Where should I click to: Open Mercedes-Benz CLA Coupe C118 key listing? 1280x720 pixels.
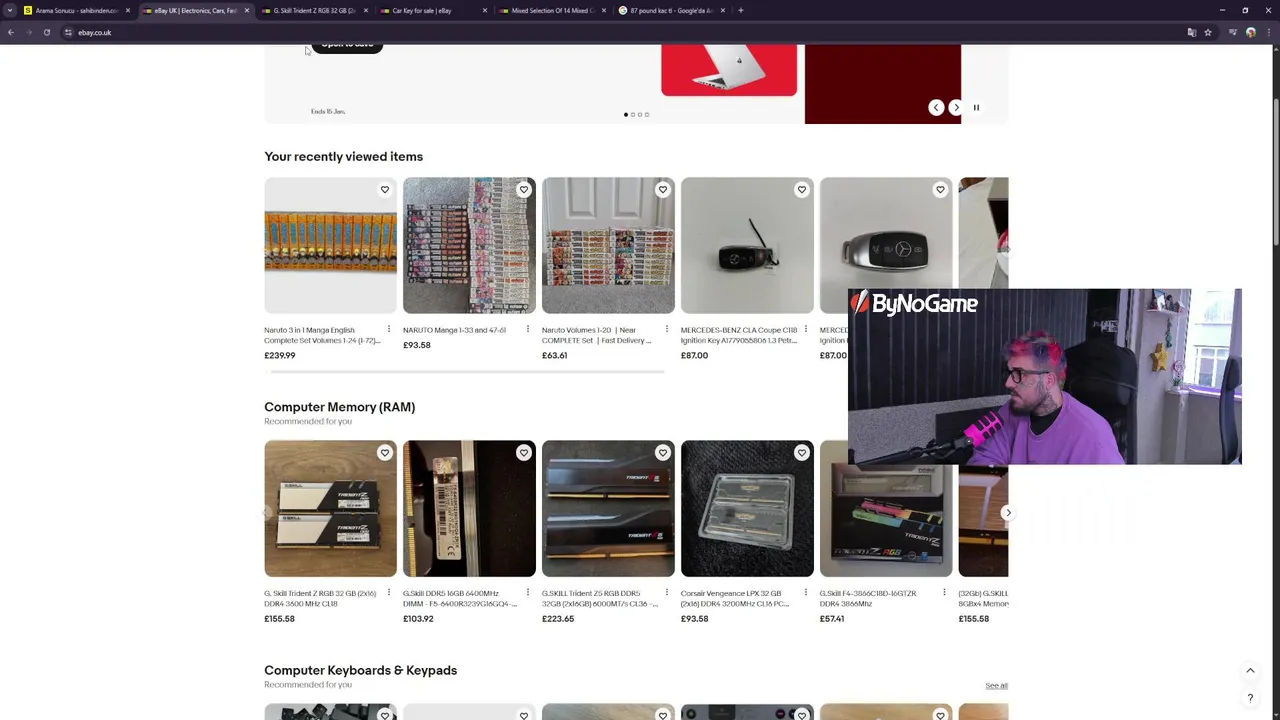(x=739, y=335)
